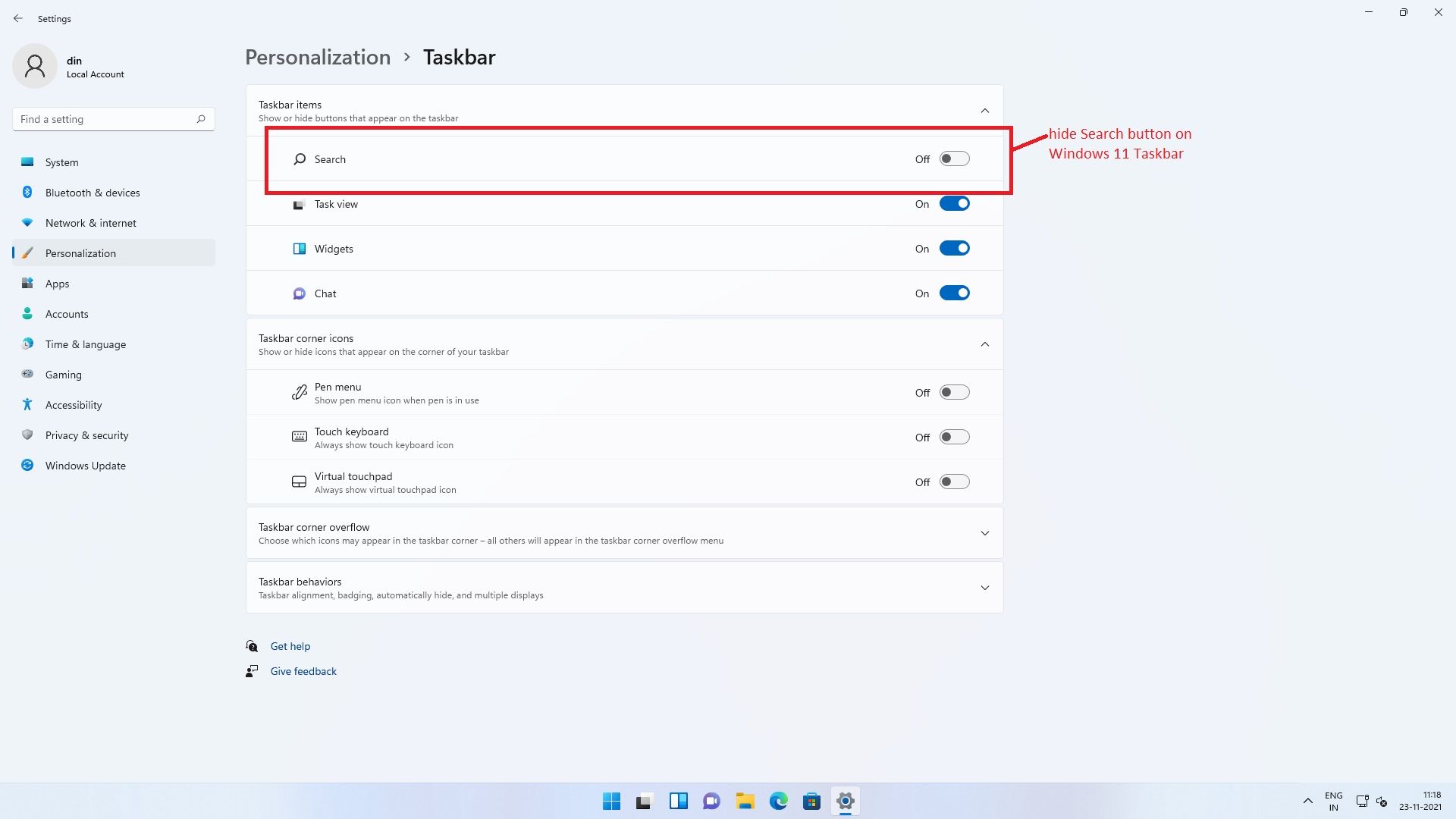
Task: Turn off the Widgets toggle
Action: (954, 248)
